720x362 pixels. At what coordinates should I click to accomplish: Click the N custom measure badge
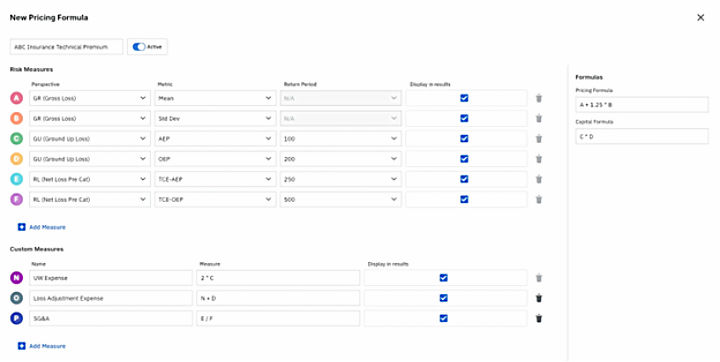pos(17,277)
